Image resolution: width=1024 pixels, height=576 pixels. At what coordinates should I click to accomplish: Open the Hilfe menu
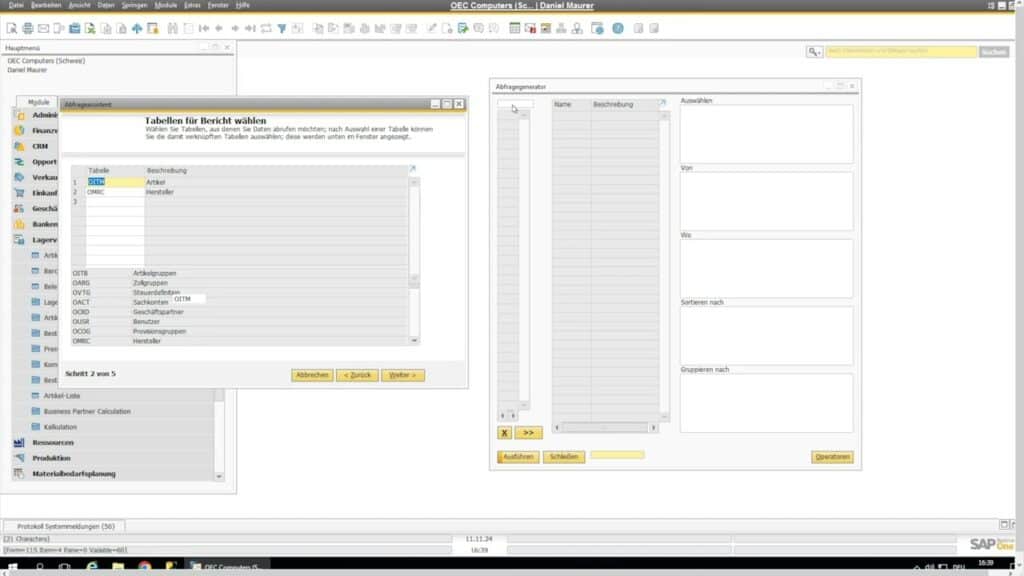point(243,5)
